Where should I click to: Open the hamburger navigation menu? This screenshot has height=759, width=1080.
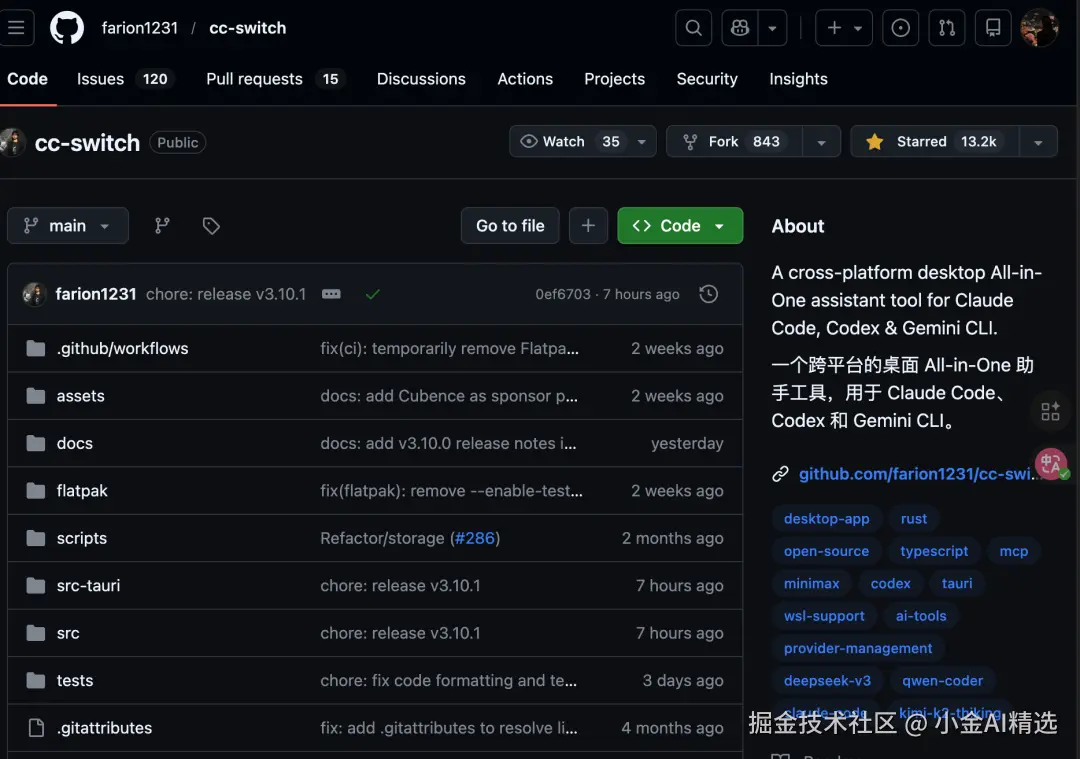pos(15,28)
